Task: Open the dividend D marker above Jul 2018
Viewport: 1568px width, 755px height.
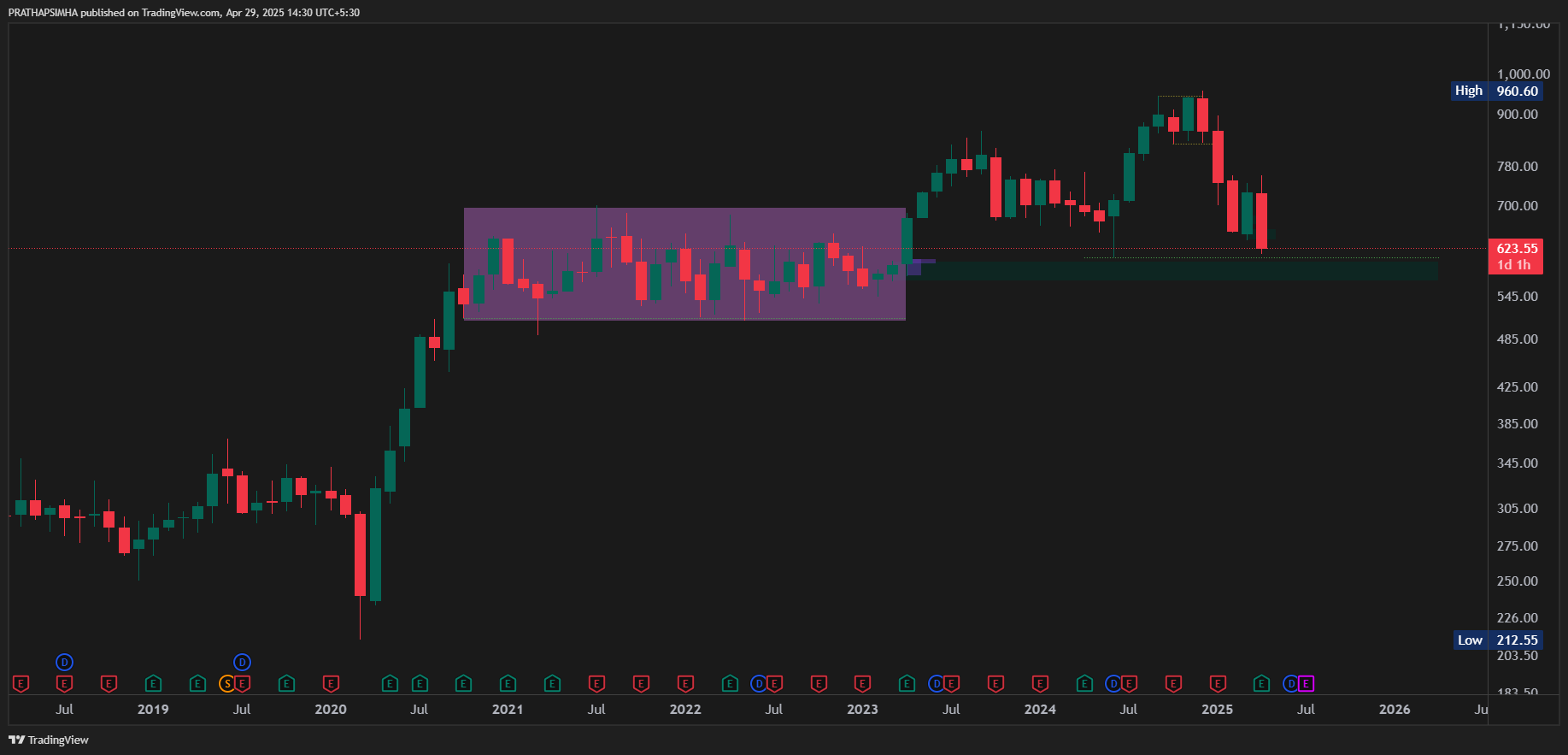Action: pyautogui.click(x=64, y=662)
